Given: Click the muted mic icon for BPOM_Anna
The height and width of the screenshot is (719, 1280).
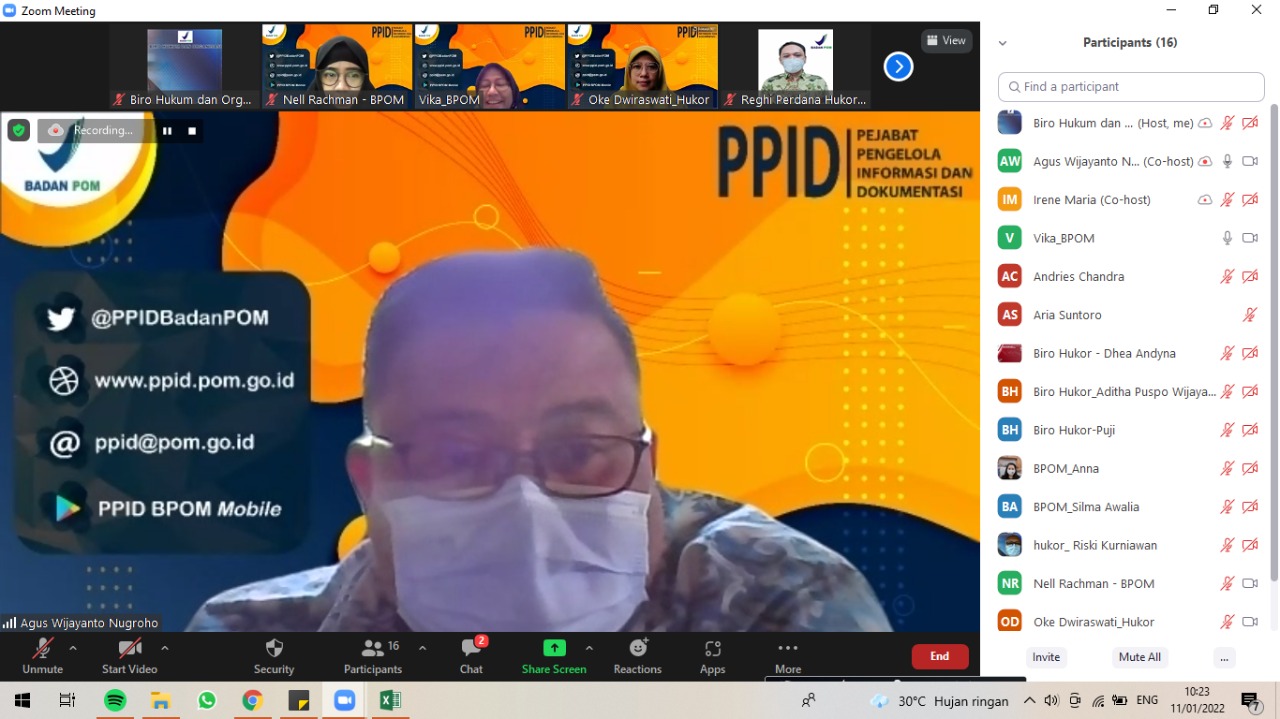Looking at the screenshot, I should [x=1227, y=468].
